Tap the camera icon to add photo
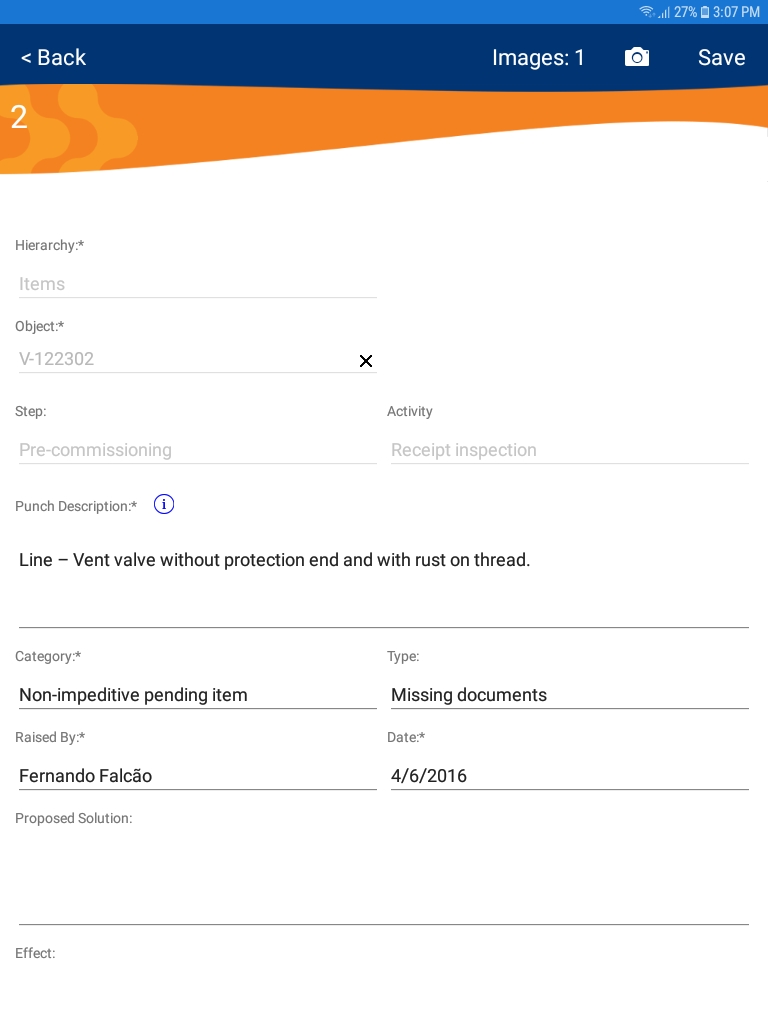 [x=637, y=57]
